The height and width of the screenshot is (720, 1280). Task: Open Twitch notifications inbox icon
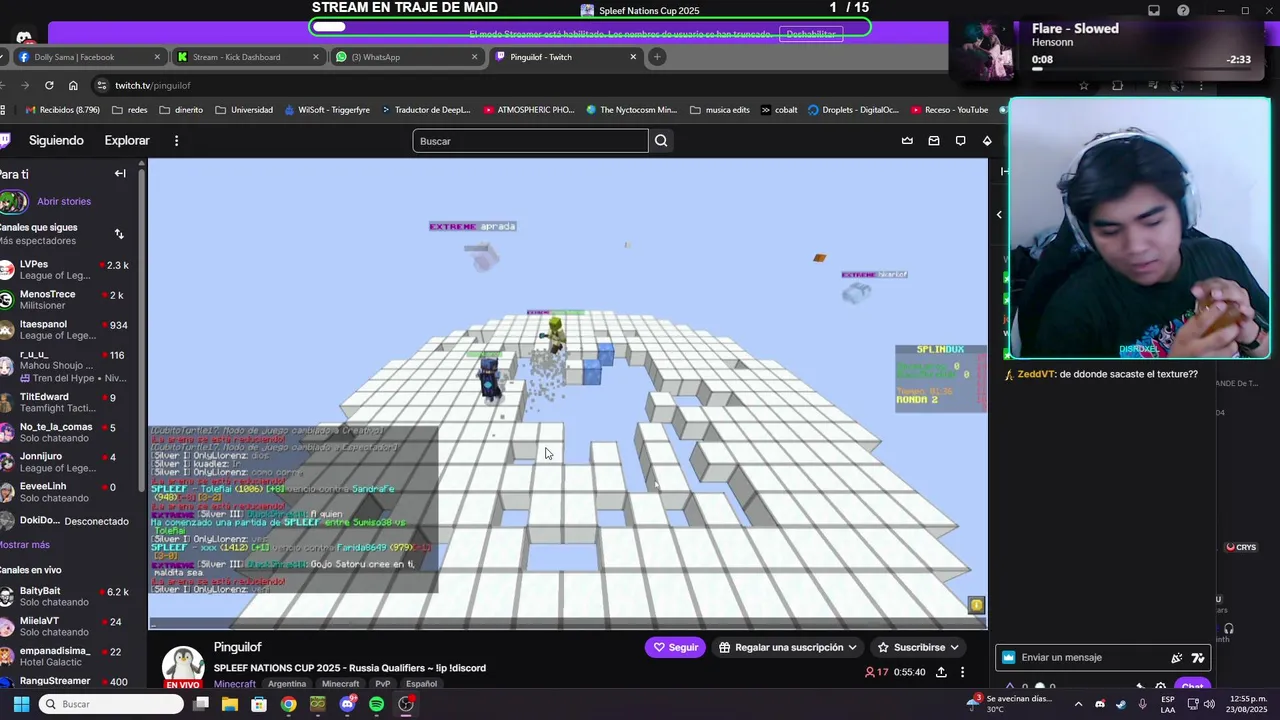[x=934, y=141]
